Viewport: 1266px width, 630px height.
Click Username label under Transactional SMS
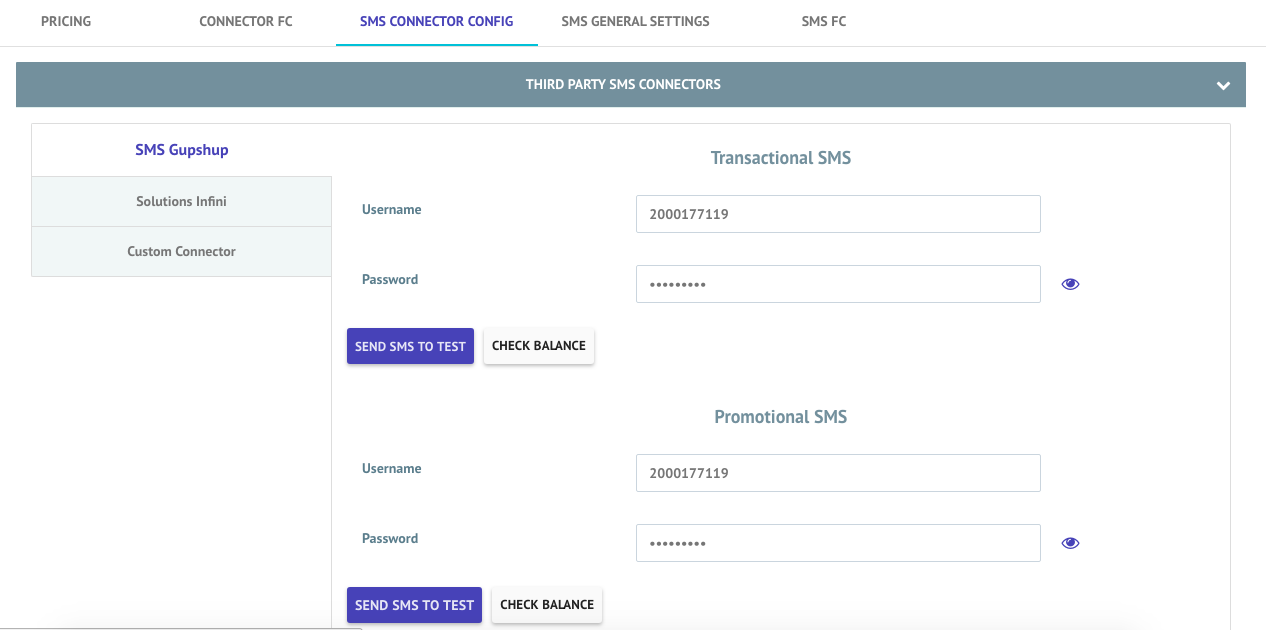(391, 210)
